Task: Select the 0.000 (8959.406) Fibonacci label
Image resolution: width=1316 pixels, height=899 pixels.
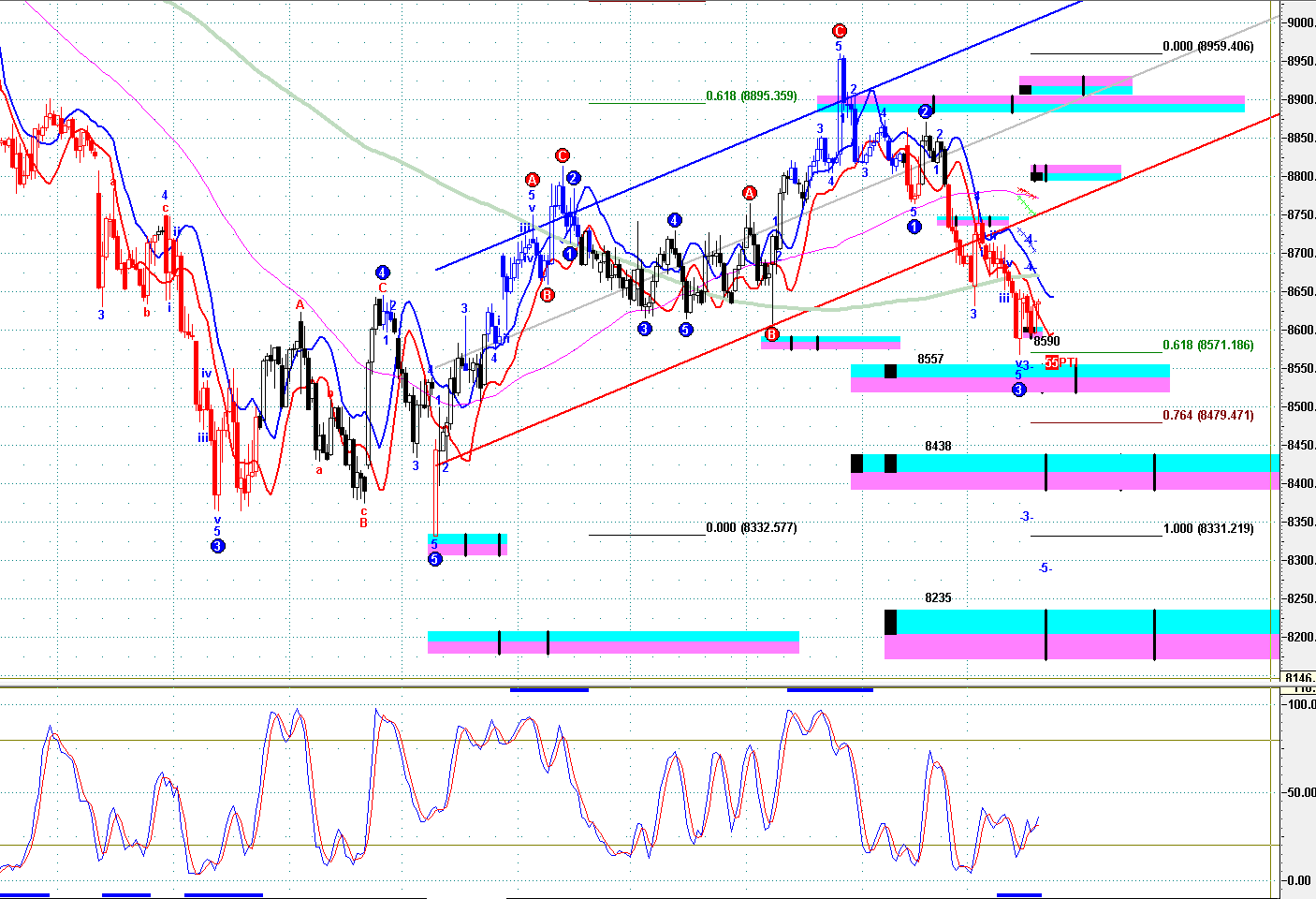Action: [x=1207, y=46]
